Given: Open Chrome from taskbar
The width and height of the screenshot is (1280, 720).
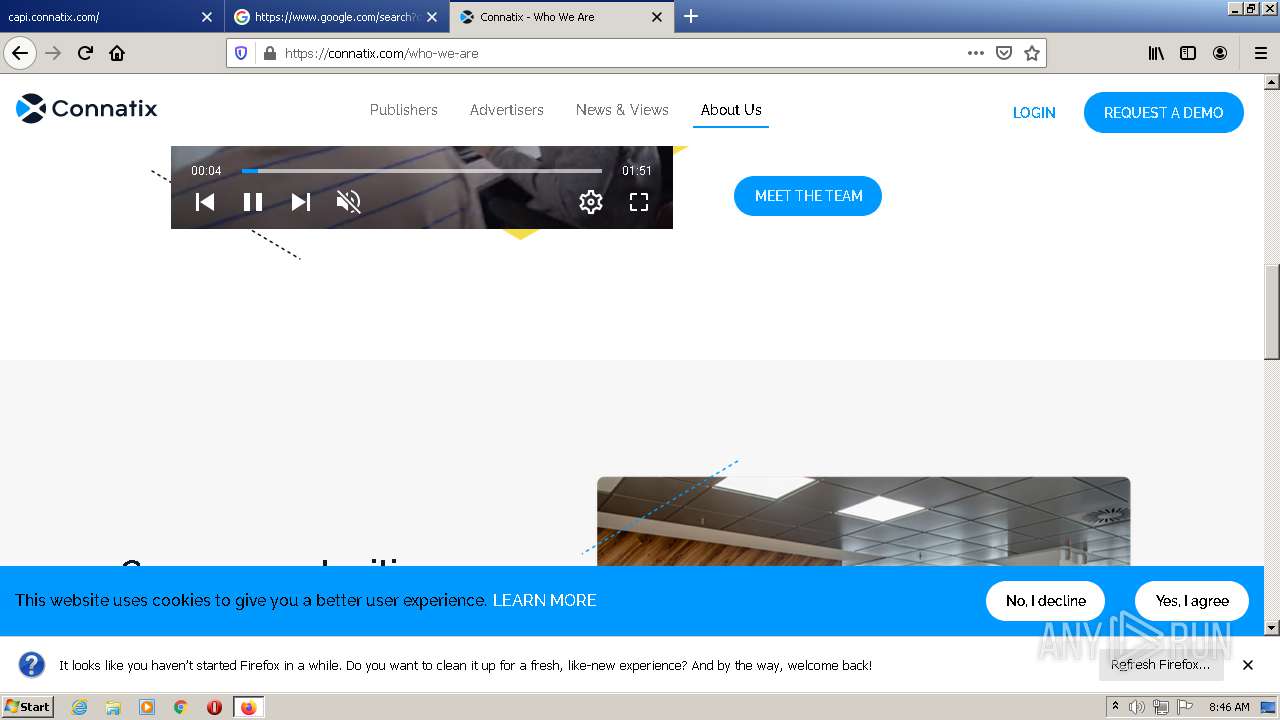Looking at the screenshot, I should [x=181, y=707].
